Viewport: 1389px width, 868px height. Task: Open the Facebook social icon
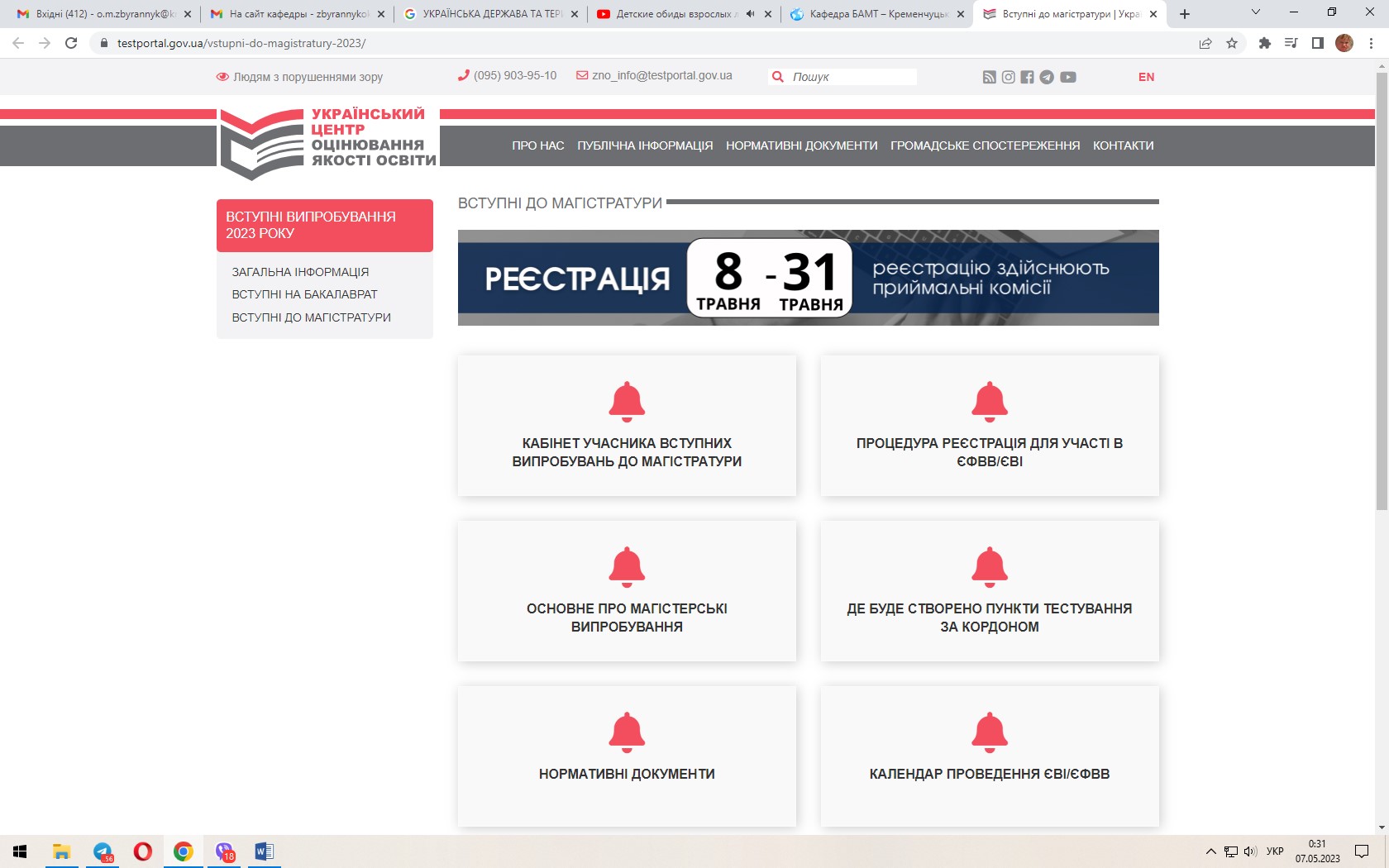1027,77
